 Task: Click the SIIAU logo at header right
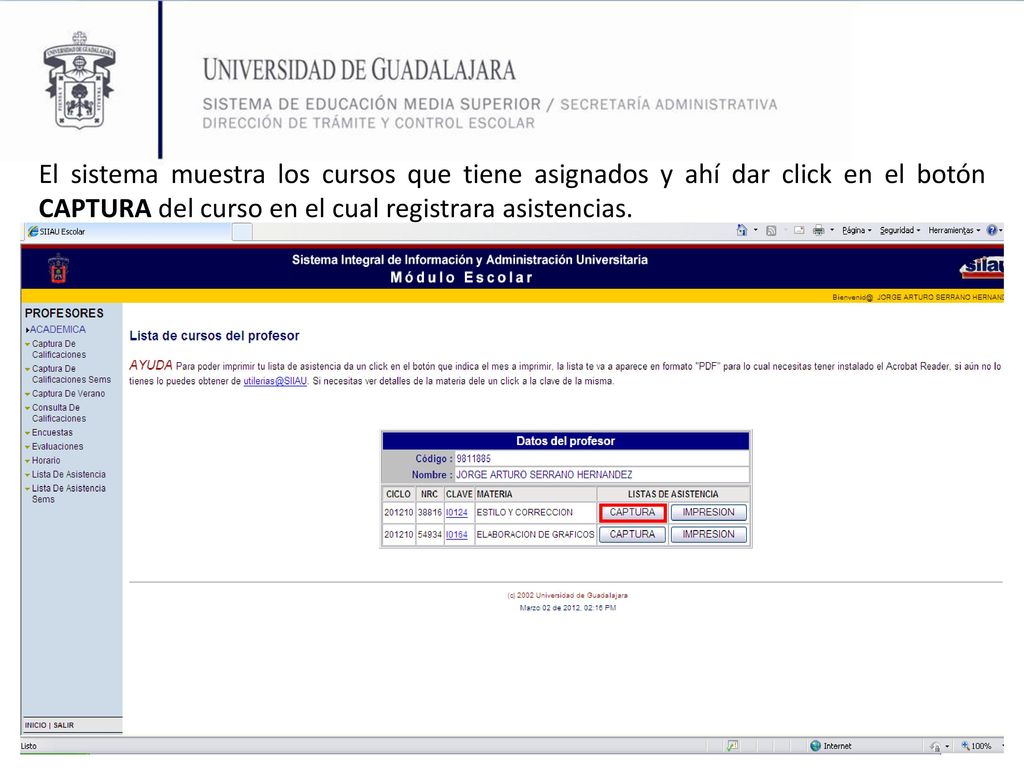tap(982, 267)
